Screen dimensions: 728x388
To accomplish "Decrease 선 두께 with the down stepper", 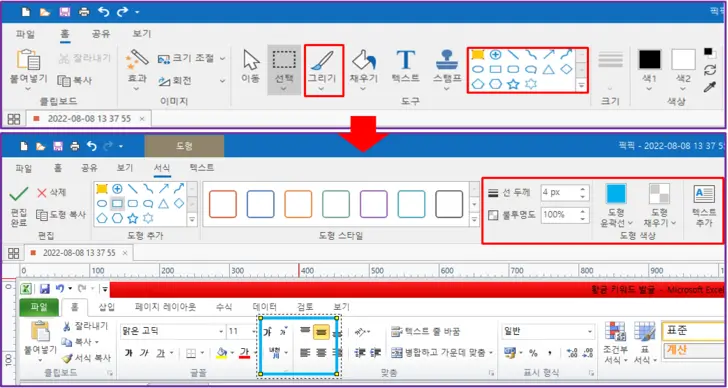I will point(583,196).
